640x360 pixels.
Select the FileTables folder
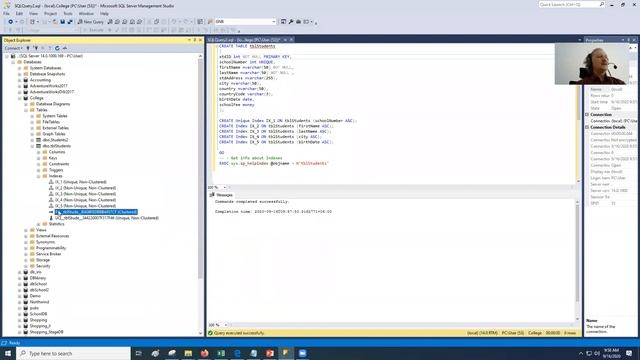tap(51, 122)
